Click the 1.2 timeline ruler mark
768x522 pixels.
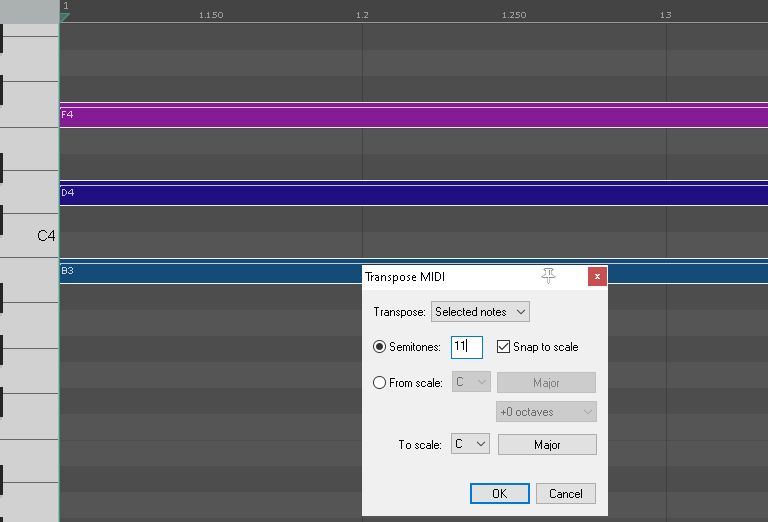pyautogui.click(x=362, y=15)
